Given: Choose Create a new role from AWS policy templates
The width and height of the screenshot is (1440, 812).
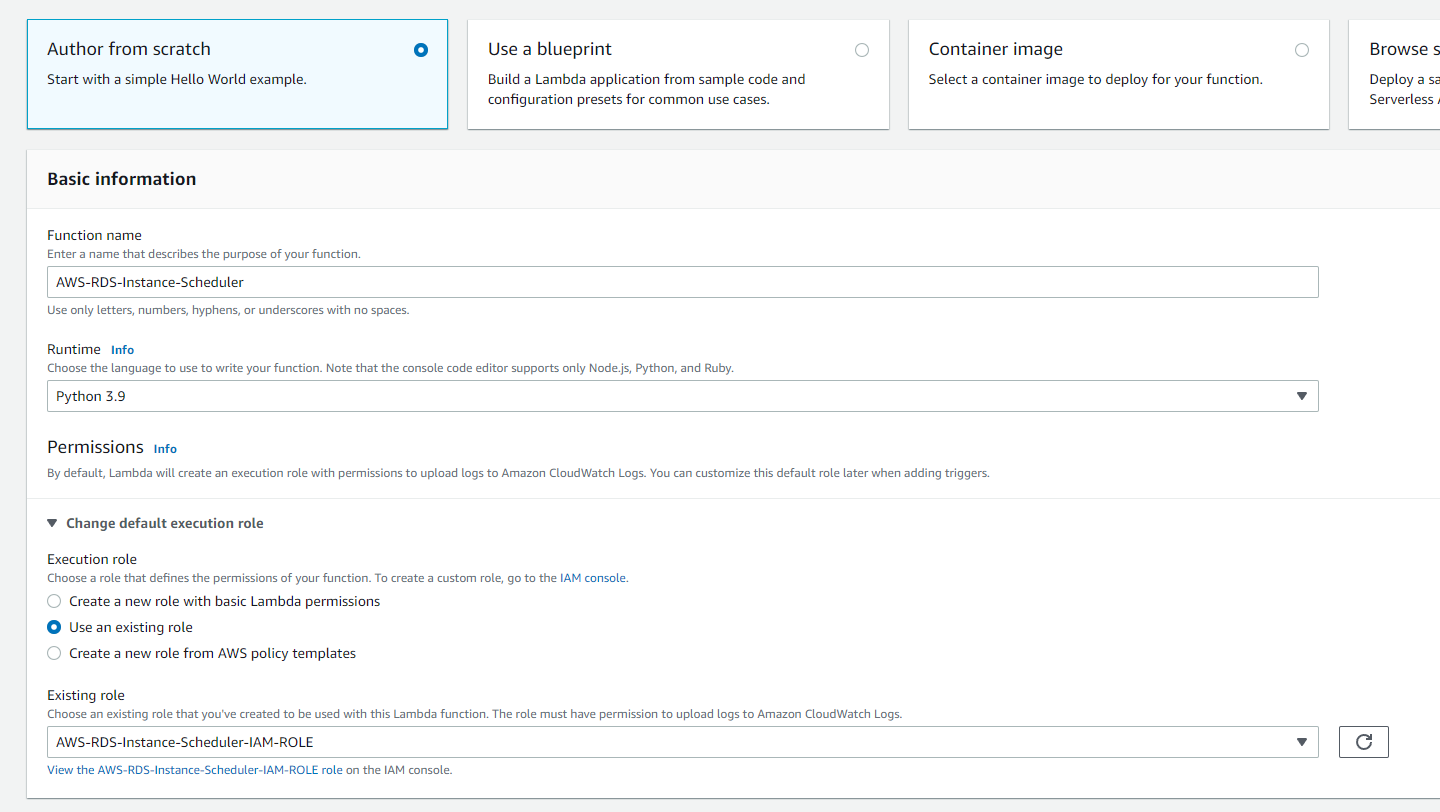Looking at the screenshot, I should [x=53, y=653].
